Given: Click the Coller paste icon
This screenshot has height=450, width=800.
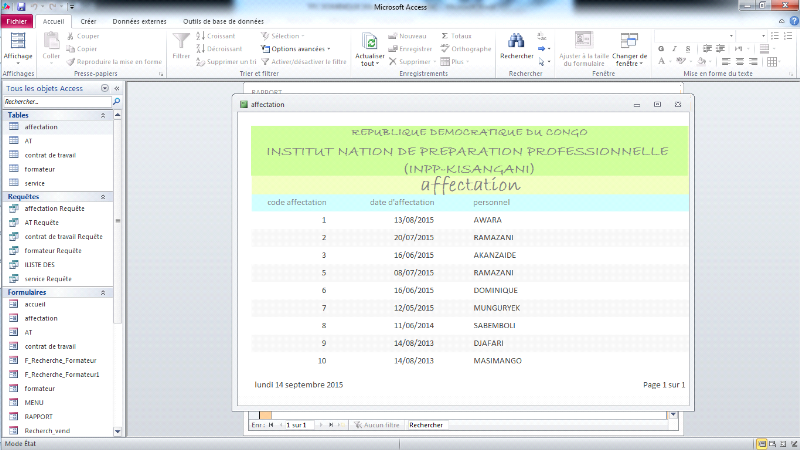Looking at the screenshot, I should point(51,44).
